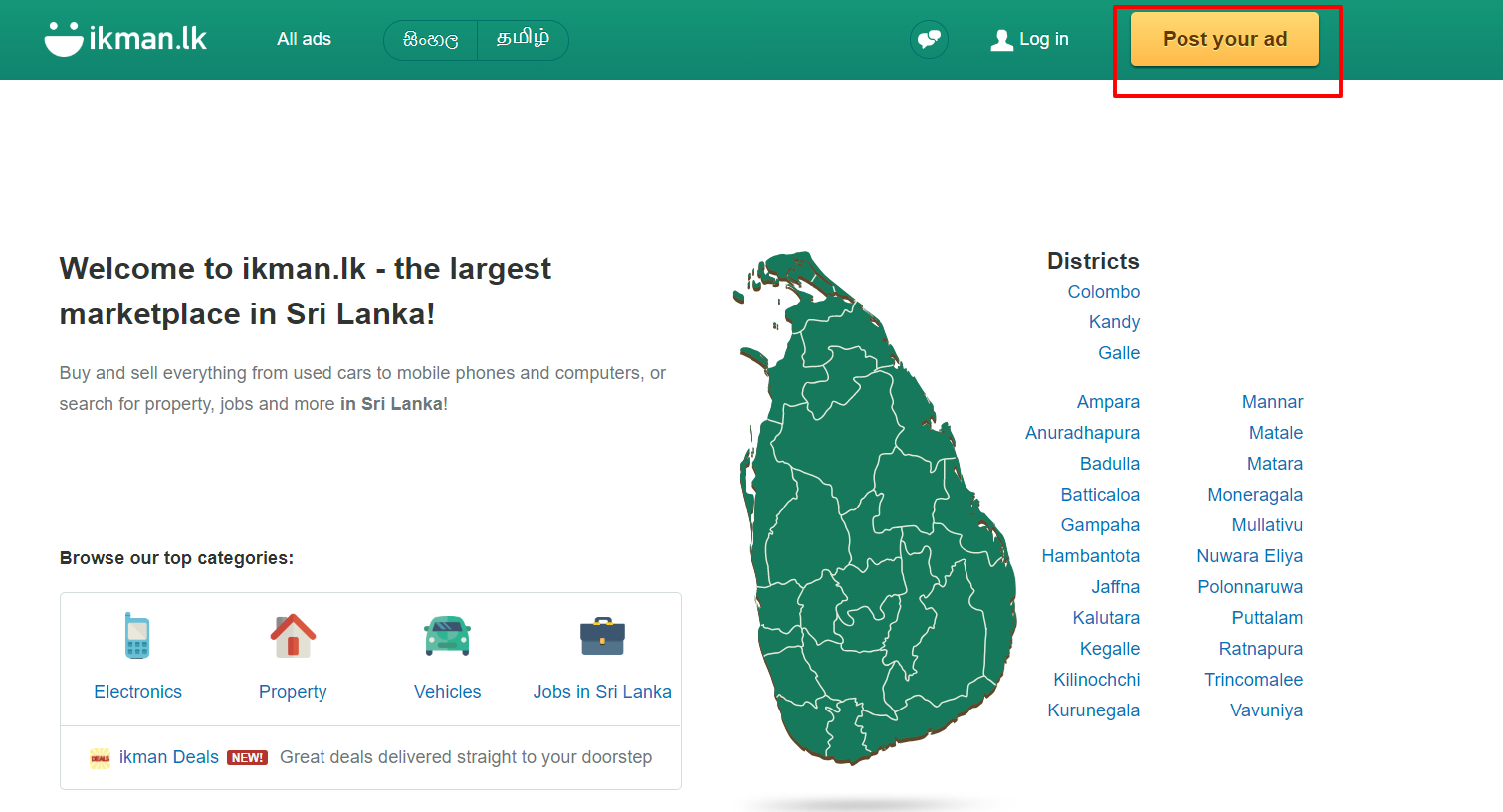Select Trincomalee district

coord(1254,680)
